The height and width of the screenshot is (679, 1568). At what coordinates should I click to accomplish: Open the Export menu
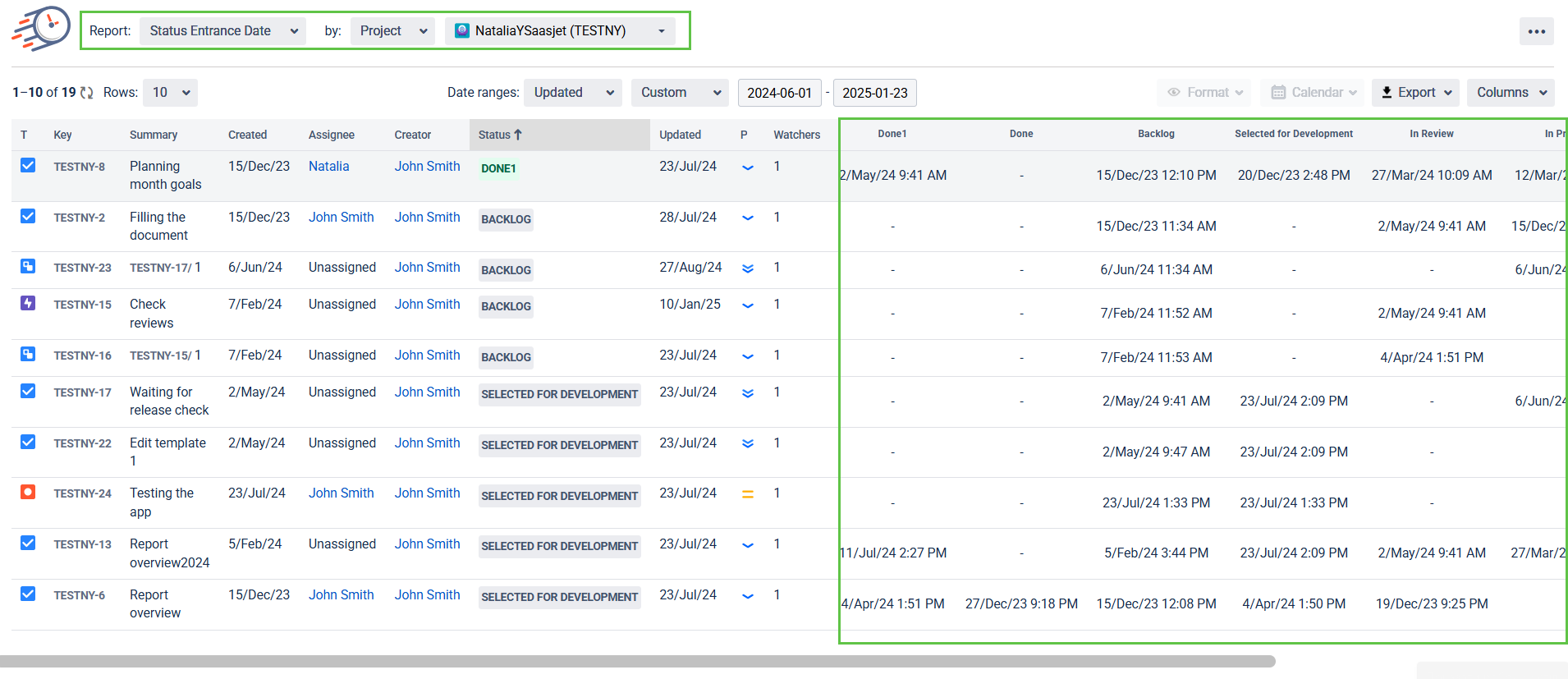[1415, 93]
